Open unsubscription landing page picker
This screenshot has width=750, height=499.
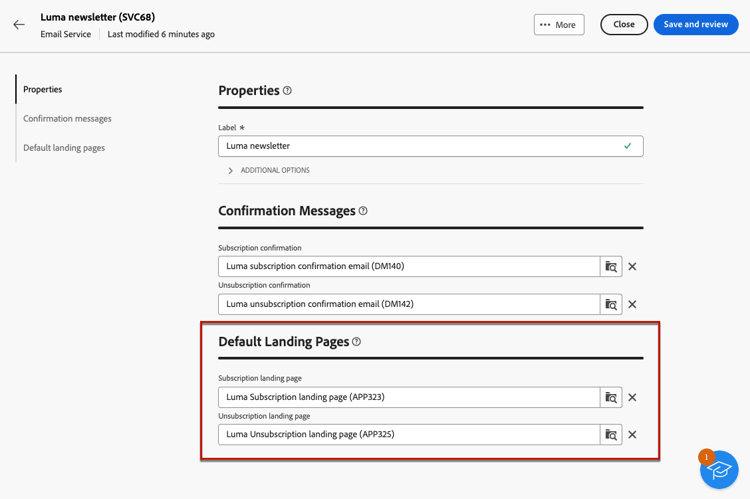611,435
